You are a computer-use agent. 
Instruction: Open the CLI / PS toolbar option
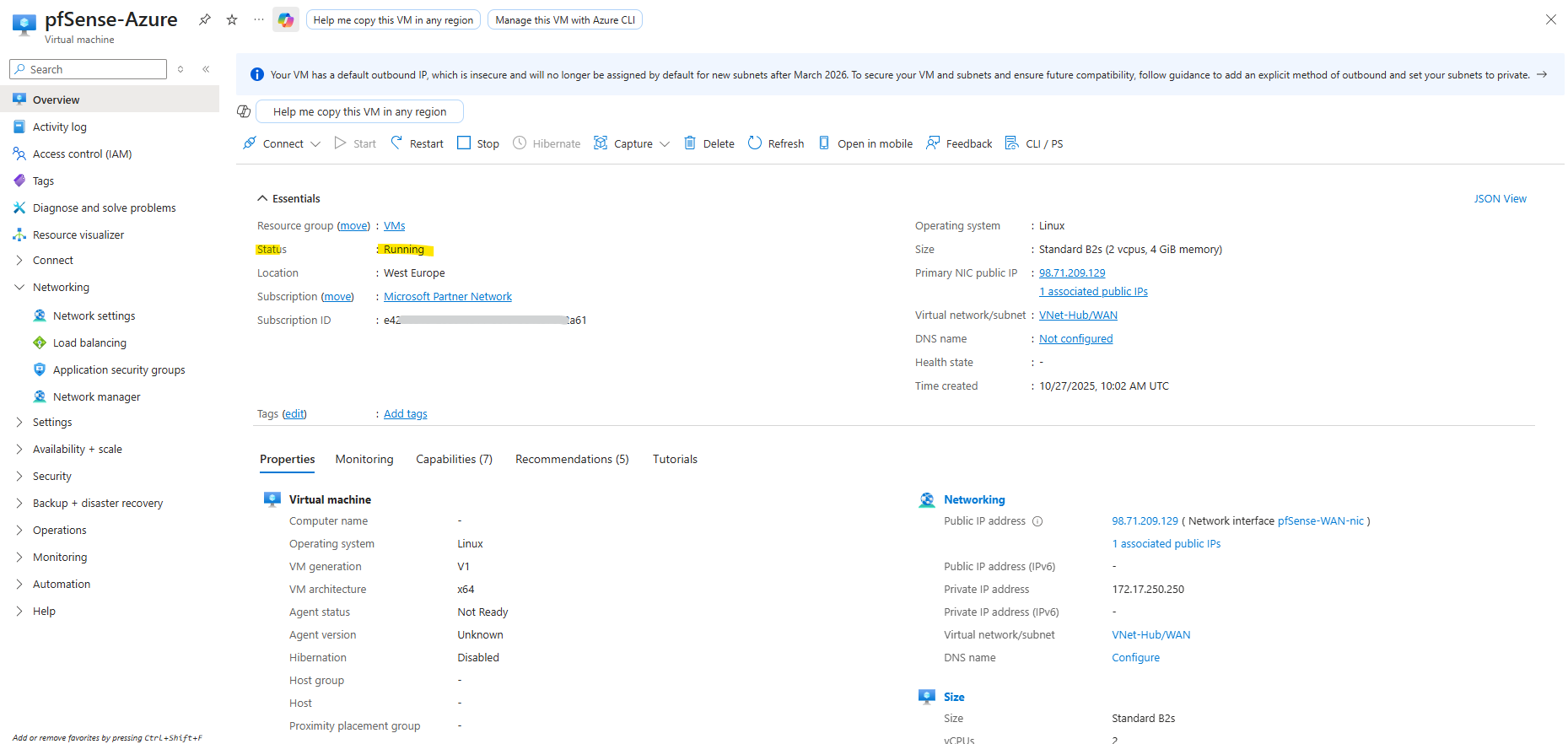pyautogui.click(x=1034, y=143)
